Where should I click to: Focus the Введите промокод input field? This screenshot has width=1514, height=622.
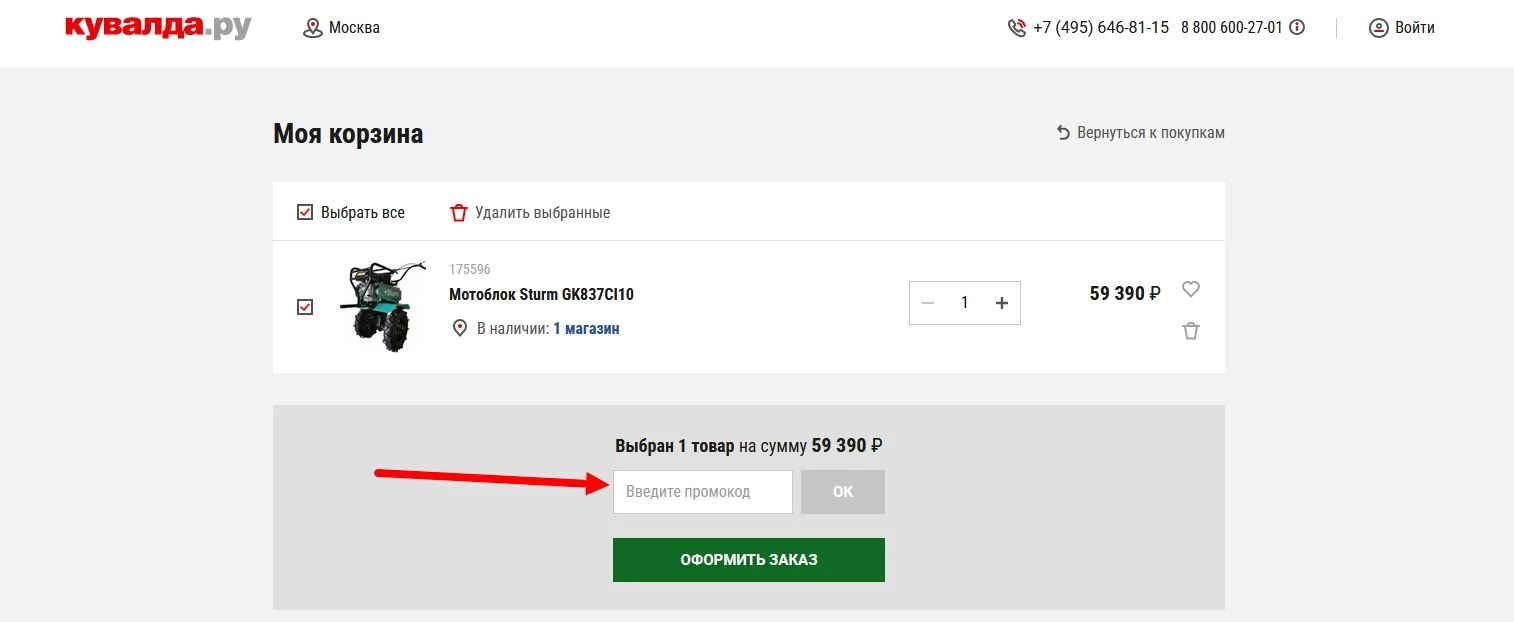click(702, 492)
